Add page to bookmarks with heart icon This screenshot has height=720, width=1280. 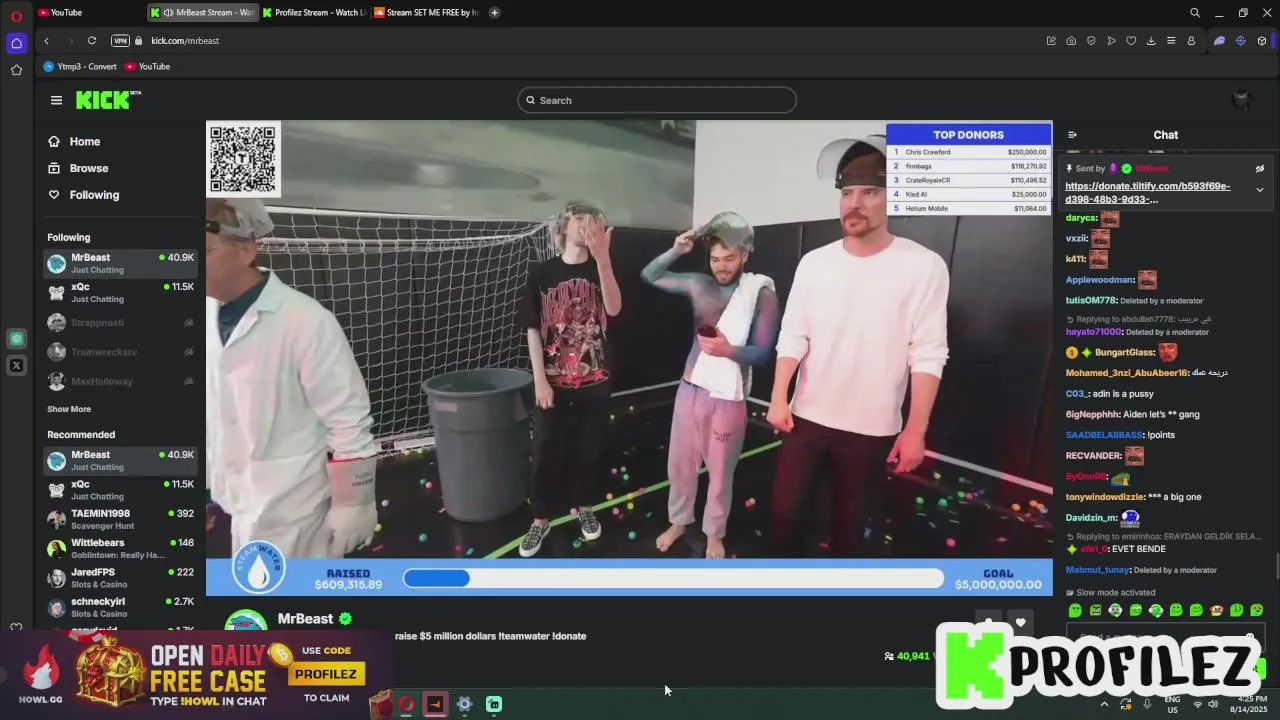point(1131,41)
